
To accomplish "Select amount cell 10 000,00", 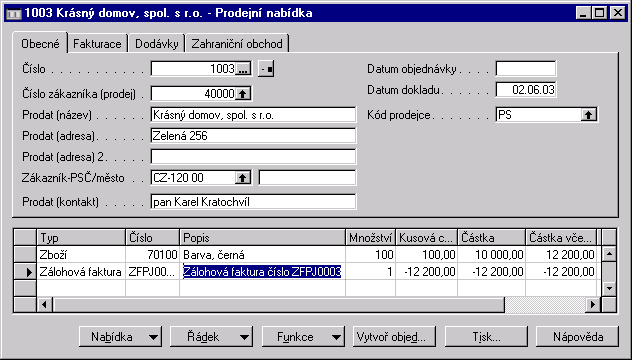I will (x=491, y=255).
